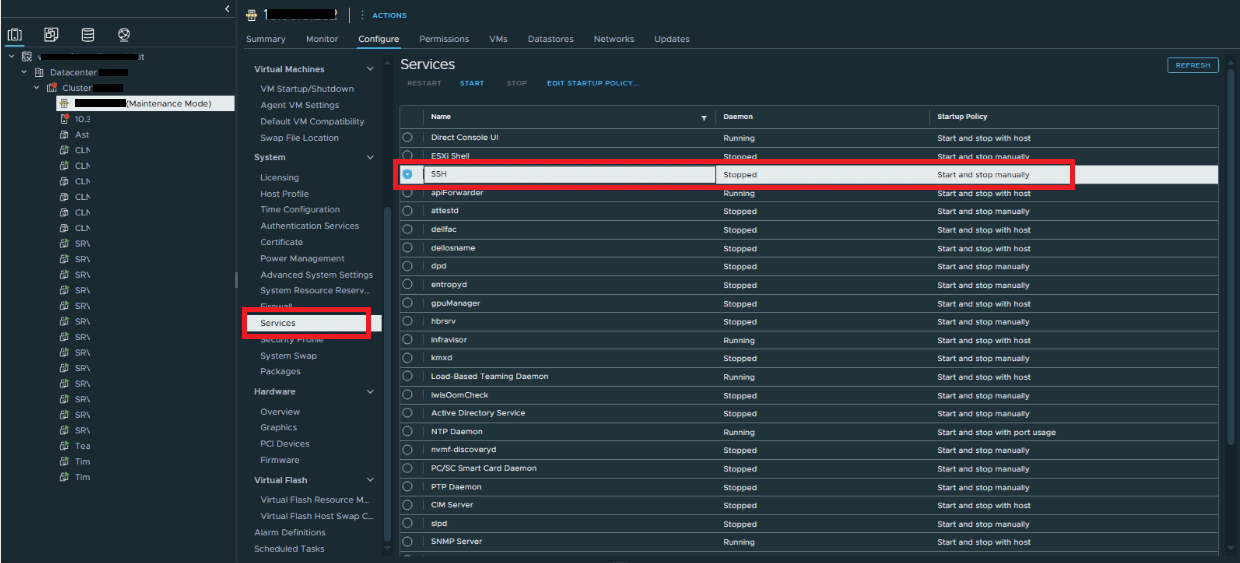Image resolution: width=1240 pixels, height=563 pixels.
Task: Collapse the Datacenter tree node
Action: (x=24, y=73)
